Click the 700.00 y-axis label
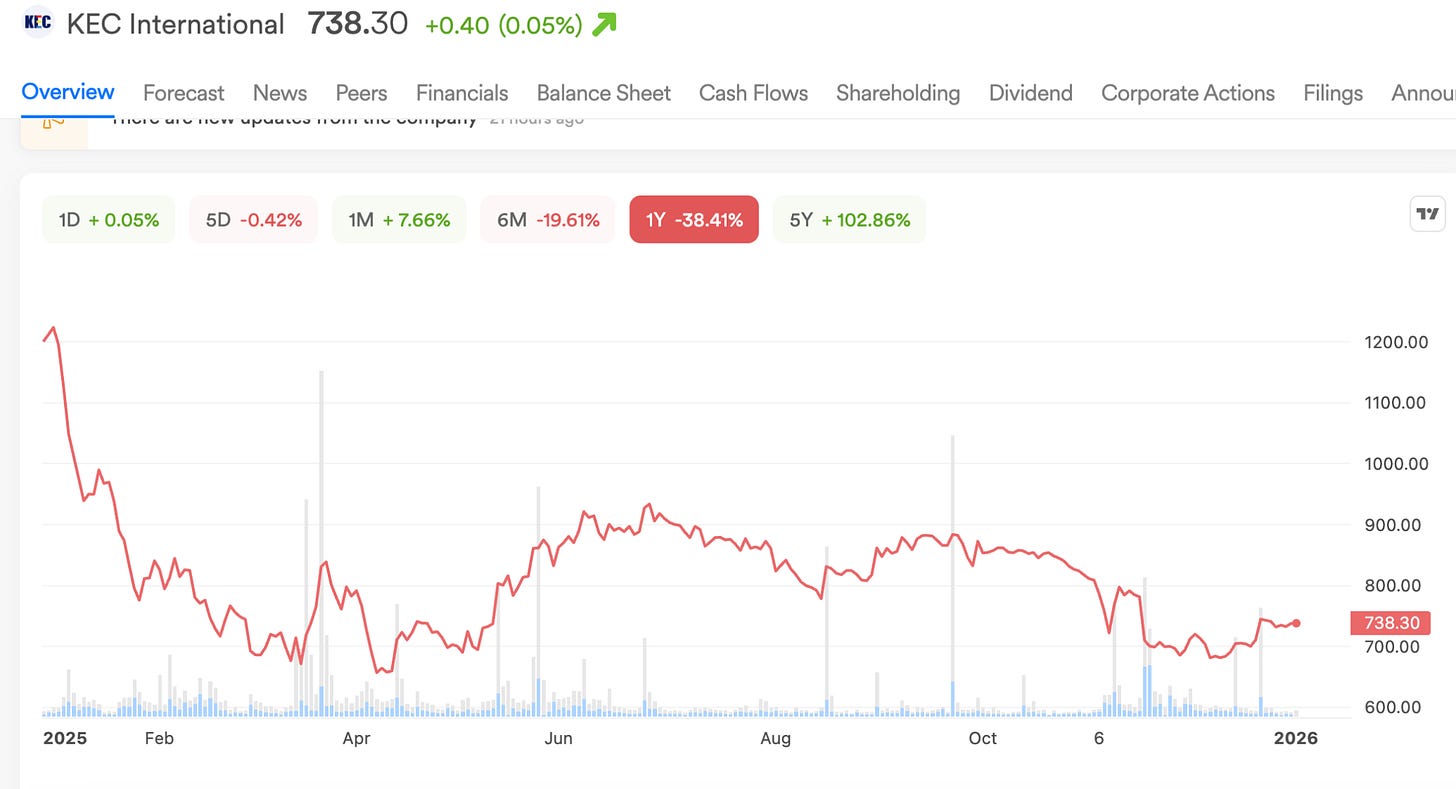Screen dimensions: 1456x789 click(1393, 647)
